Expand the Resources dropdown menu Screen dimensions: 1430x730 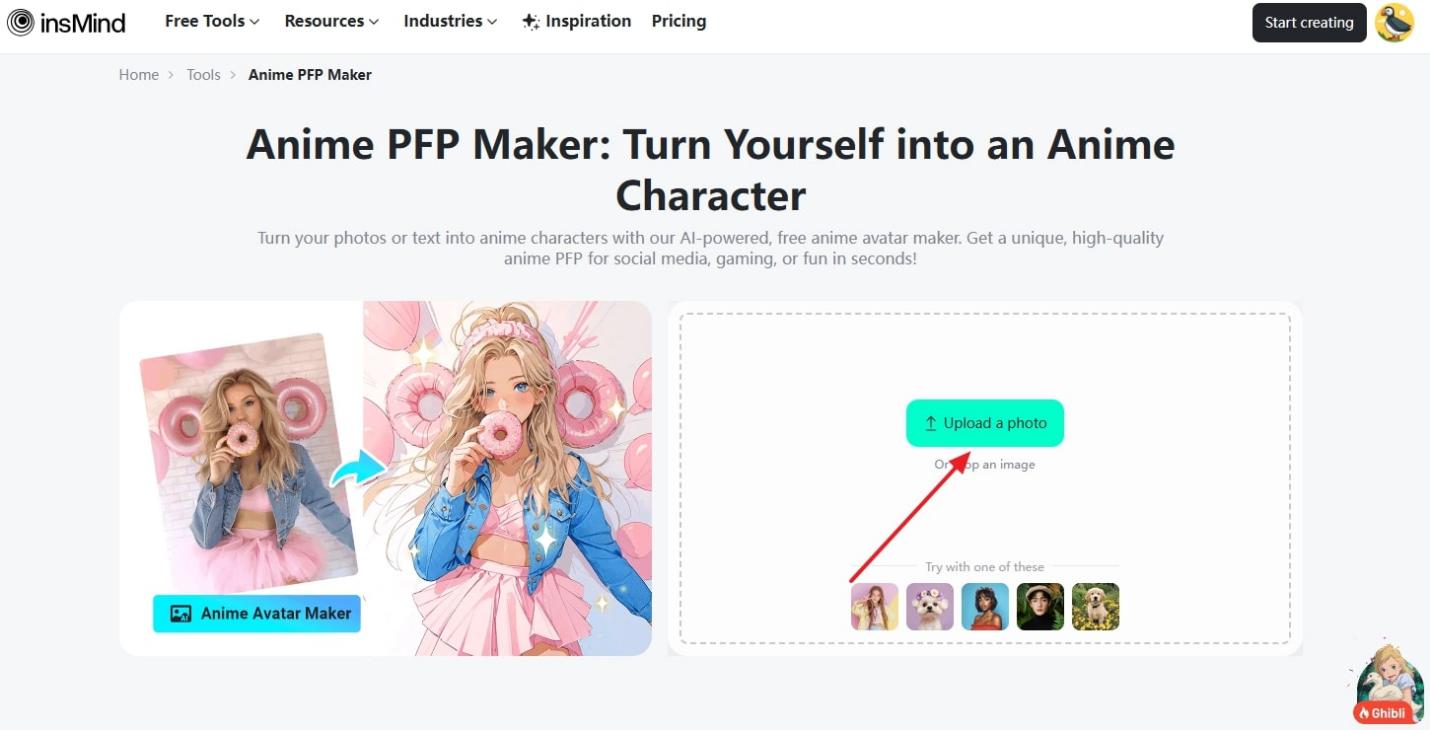331,21
